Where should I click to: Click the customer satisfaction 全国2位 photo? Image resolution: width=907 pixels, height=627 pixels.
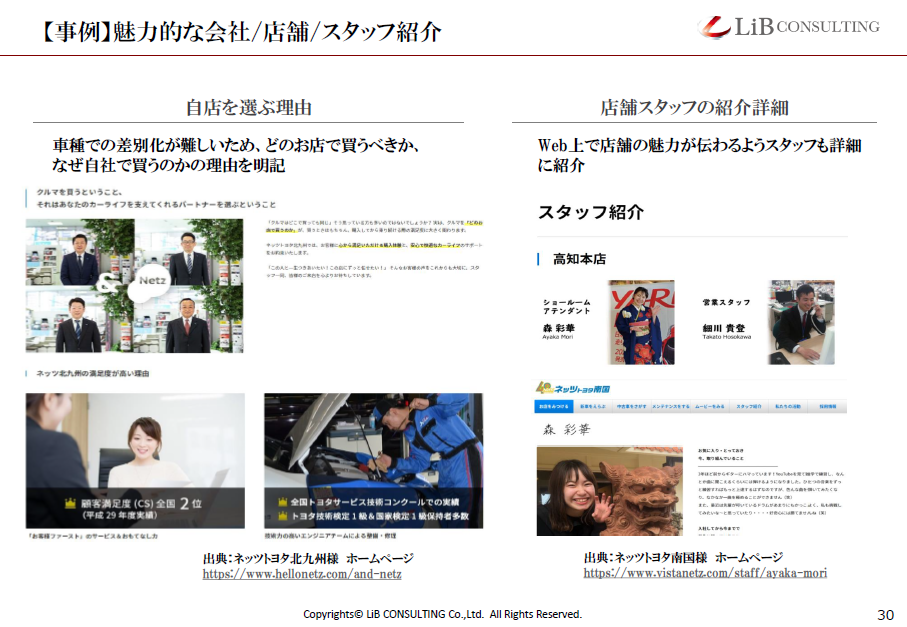point(135,461)
